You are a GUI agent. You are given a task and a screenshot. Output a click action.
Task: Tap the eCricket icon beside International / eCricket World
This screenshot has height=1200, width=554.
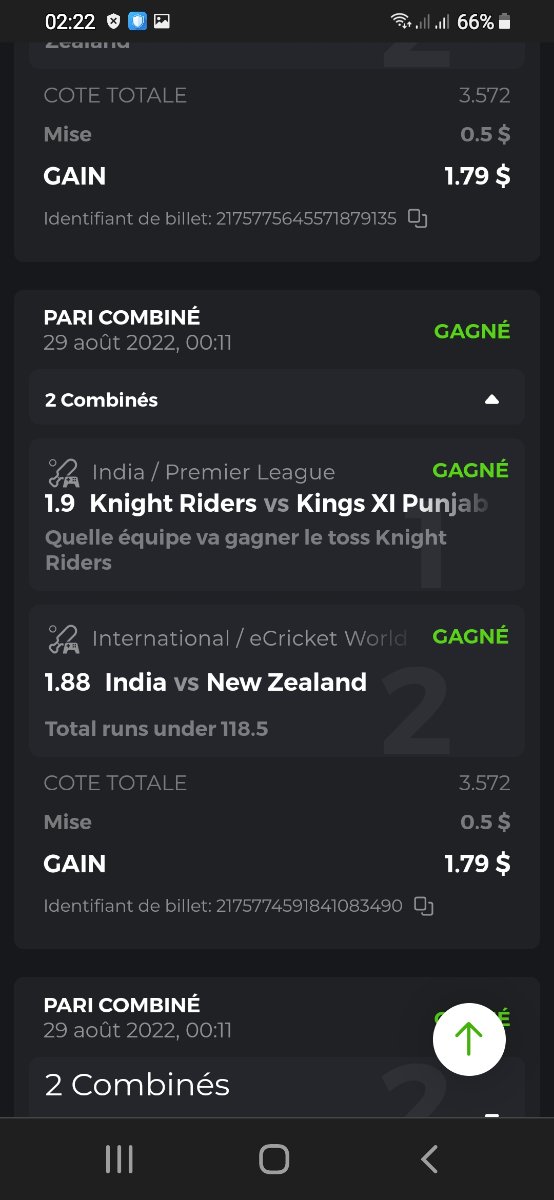64,638
